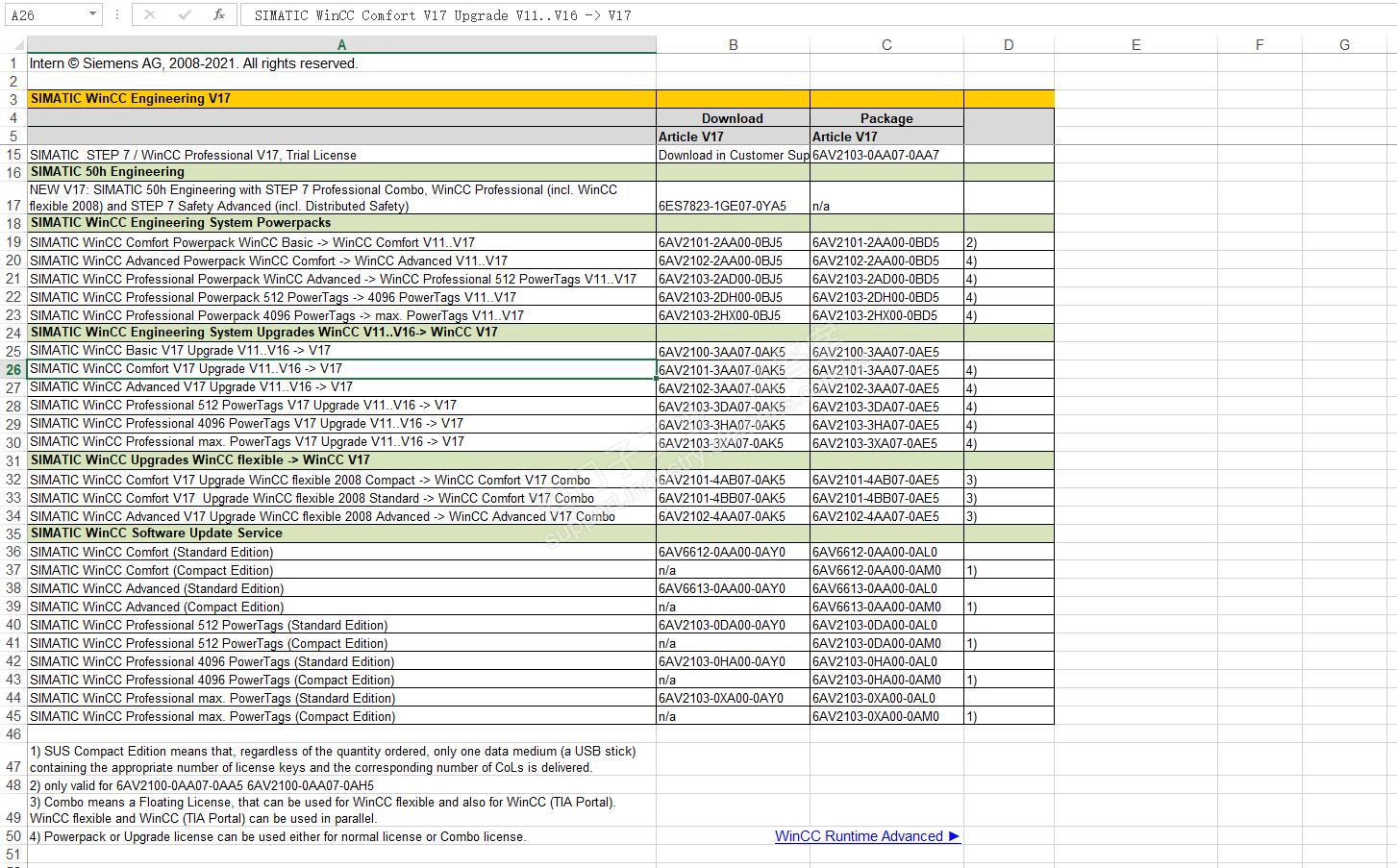Click the formula bar resize dots handle
The image size is (1397, 868).
pos(116,14)
